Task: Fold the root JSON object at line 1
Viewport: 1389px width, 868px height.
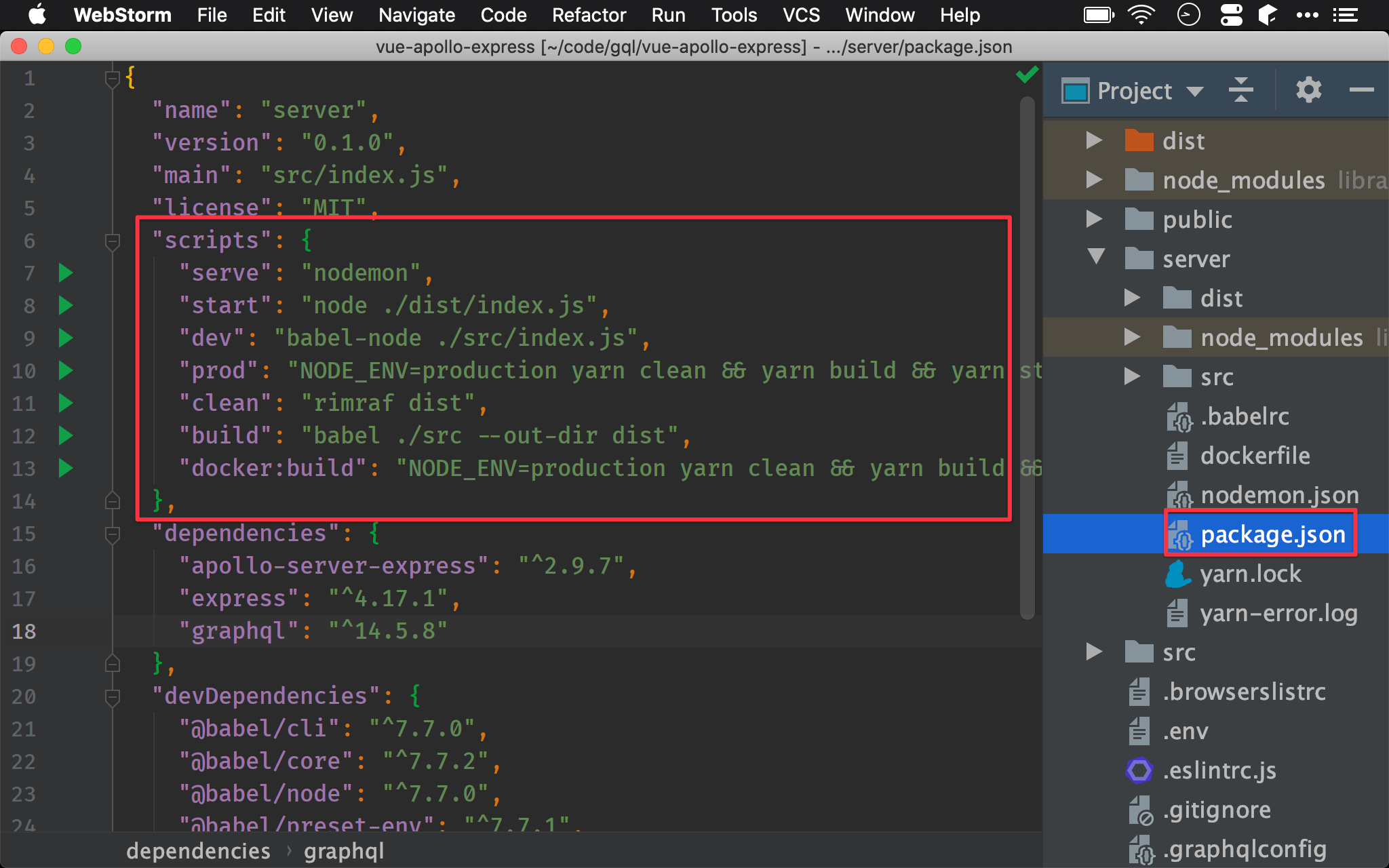Action: (113, 79)
